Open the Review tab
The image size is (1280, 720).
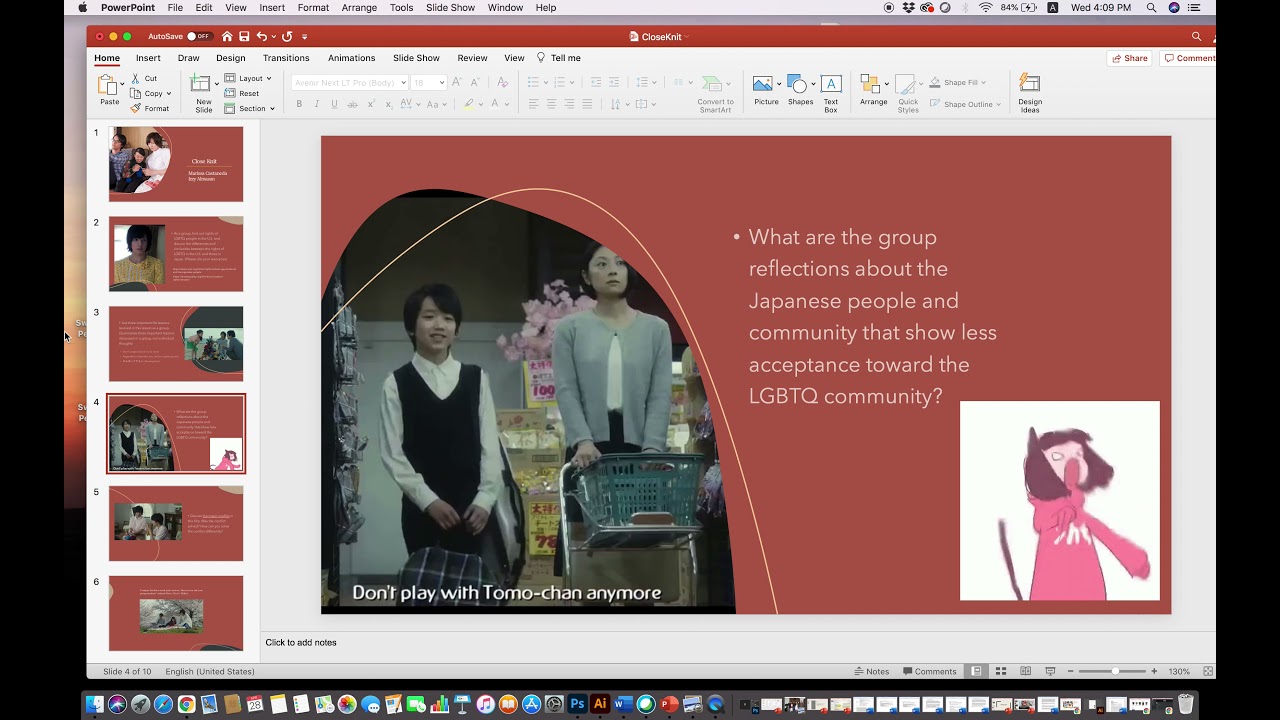tap(472, 58)
